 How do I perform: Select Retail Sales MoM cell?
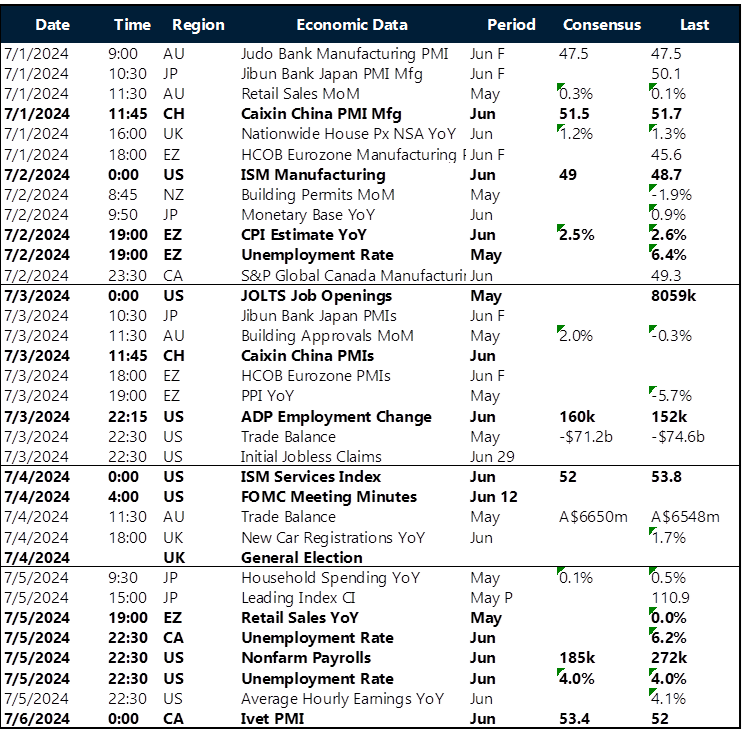pyautogui.click(x=300, y=94)
